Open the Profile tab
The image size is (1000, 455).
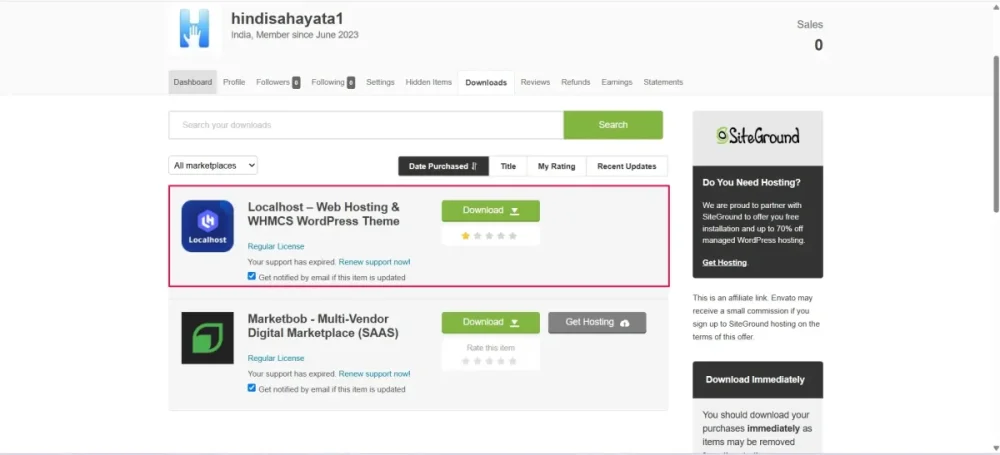(x=234, y=82)
